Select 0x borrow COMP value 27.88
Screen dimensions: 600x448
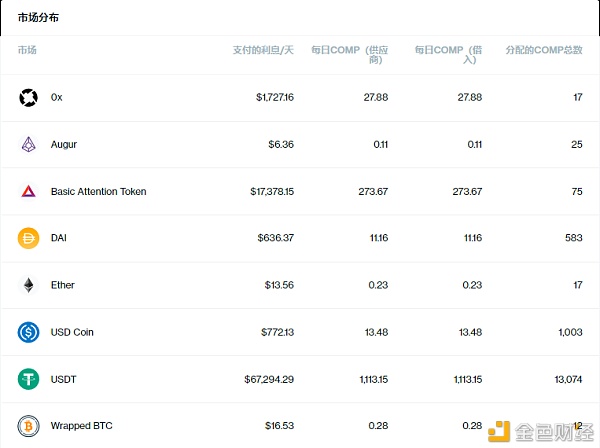(470, 98)
